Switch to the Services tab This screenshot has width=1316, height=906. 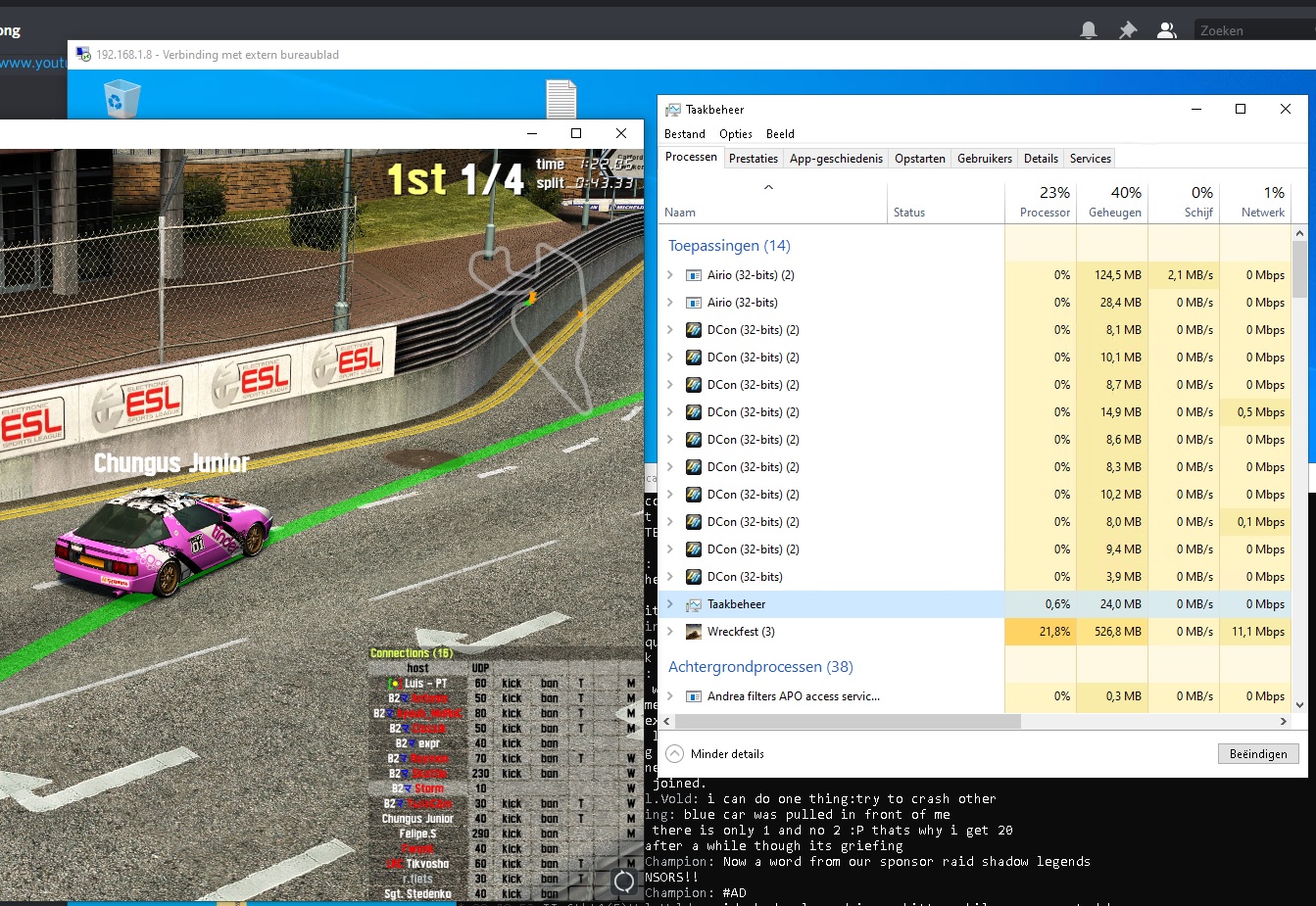[1091, 159]
